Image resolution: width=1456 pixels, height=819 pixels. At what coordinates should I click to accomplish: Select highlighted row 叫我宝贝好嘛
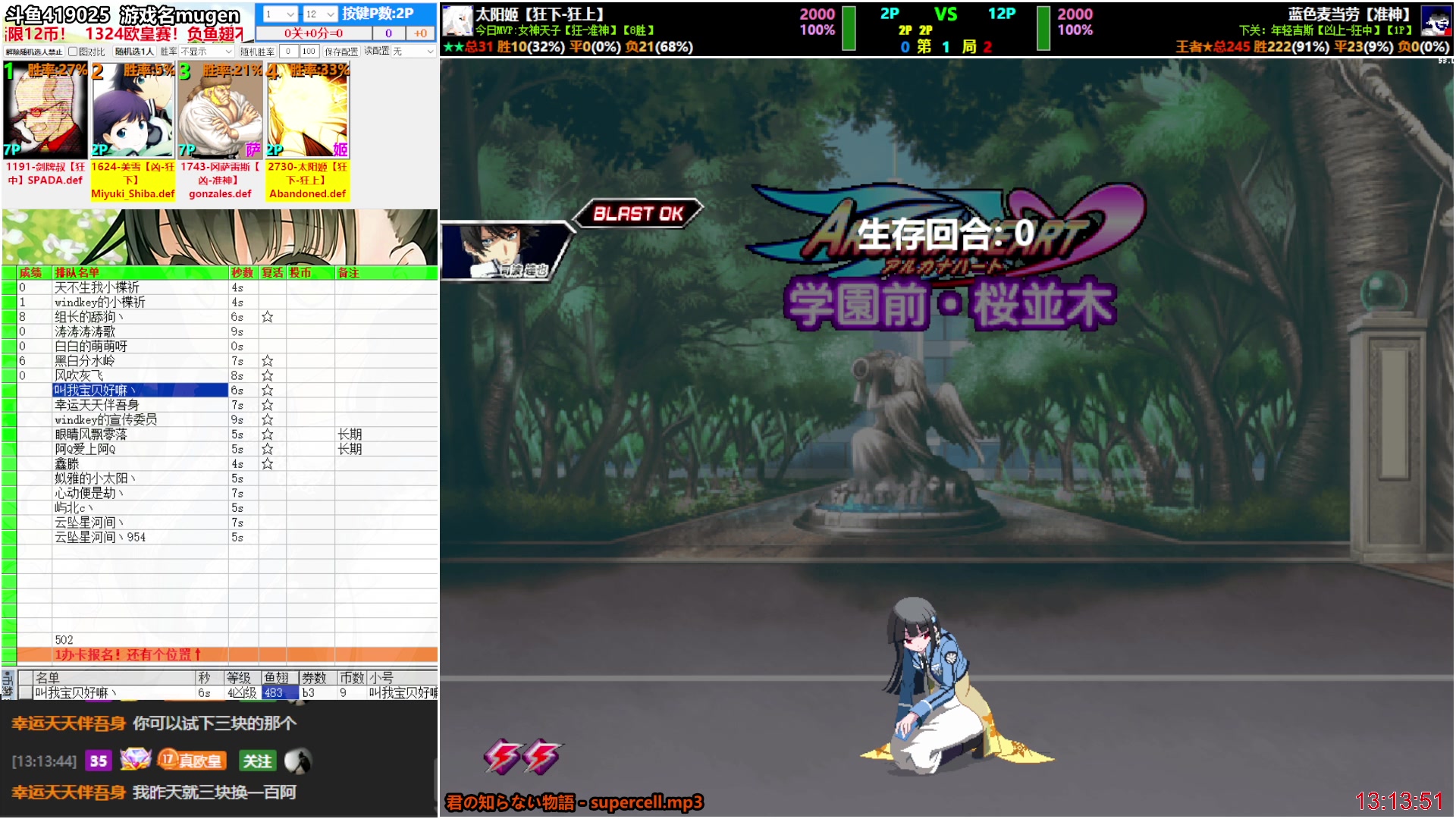coord(140,391)
